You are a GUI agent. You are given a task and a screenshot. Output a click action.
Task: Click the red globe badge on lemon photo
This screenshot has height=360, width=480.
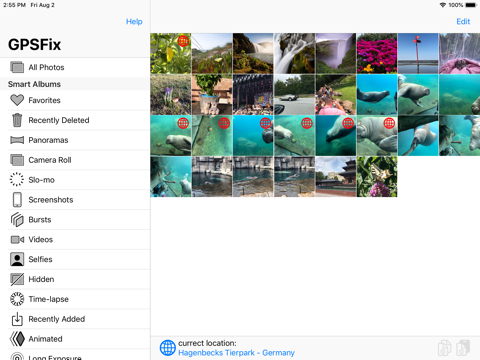(183, 41)
